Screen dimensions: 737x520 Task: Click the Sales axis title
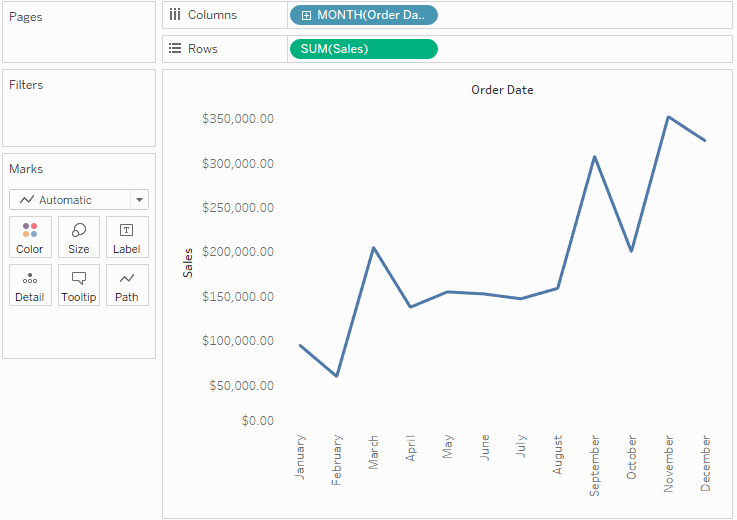[188, 263]
